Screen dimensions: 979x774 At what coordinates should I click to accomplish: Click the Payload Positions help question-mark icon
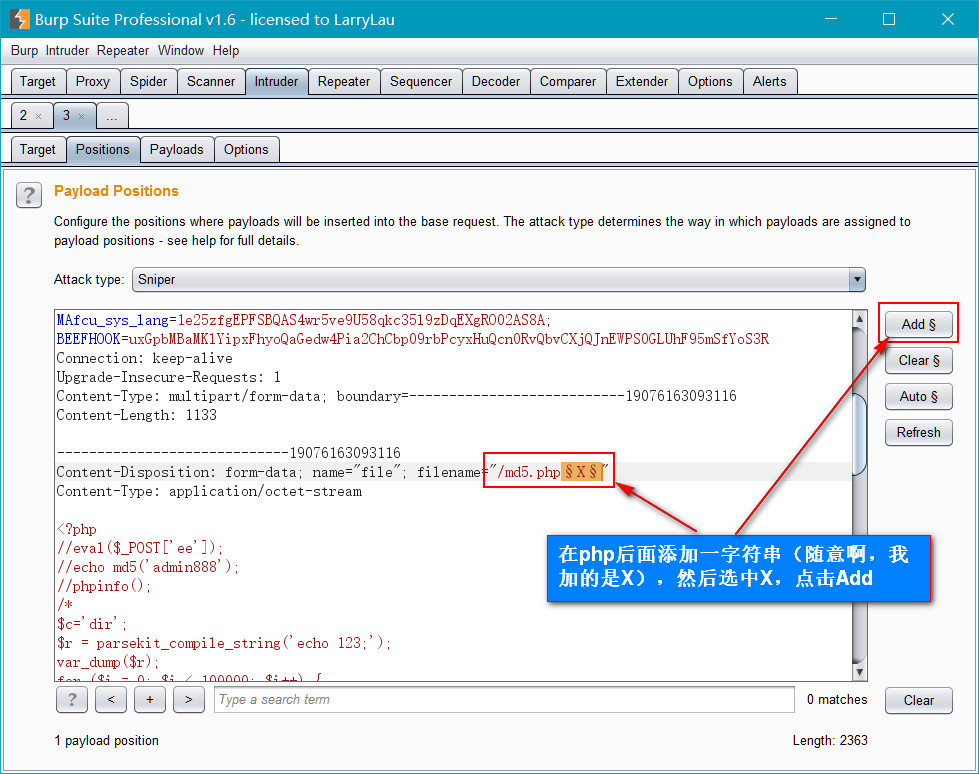29,195
